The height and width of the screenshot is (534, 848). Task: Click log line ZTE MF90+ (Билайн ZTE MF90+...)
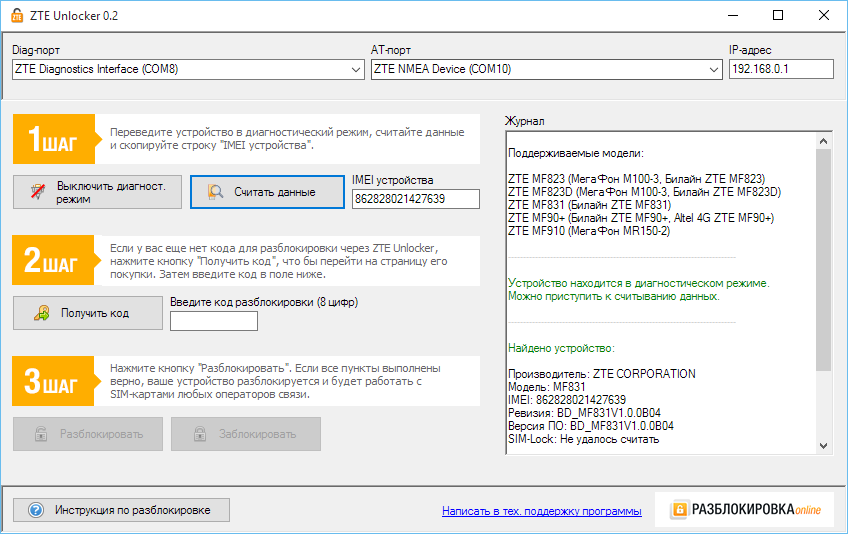(x=641, y=218)
